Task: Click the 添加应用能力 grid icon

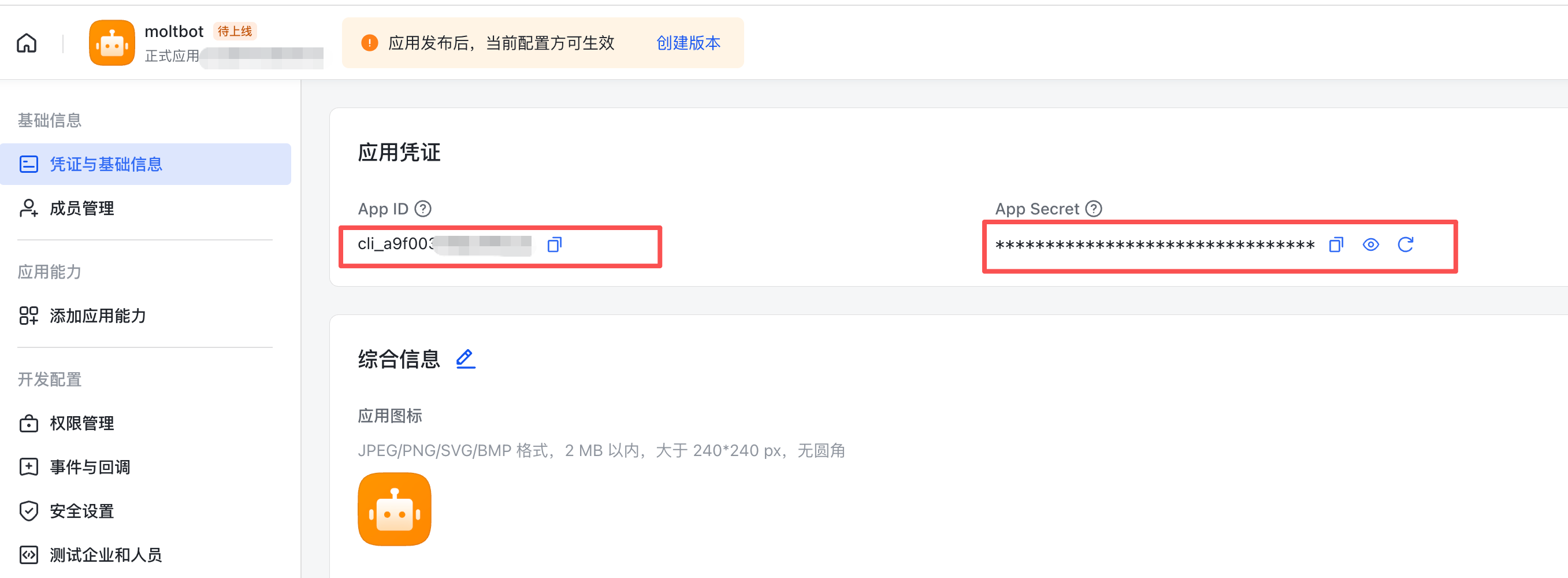Action: tap(29, 316)
